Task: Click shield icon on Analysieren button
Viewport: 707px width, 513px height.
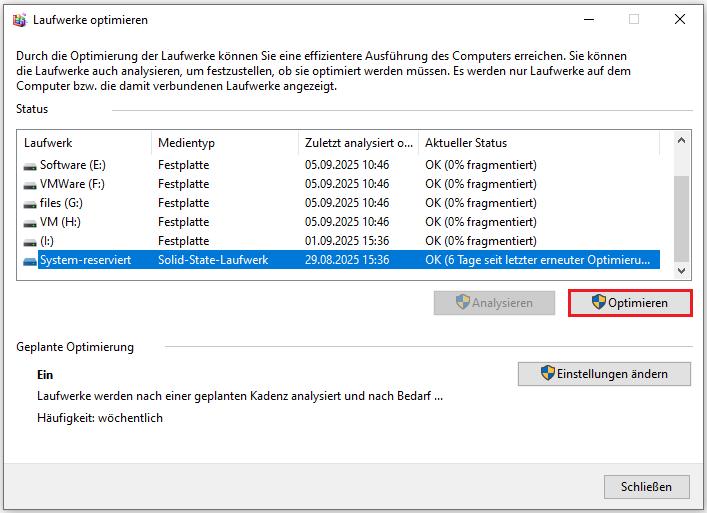Action: pos(463,302)
